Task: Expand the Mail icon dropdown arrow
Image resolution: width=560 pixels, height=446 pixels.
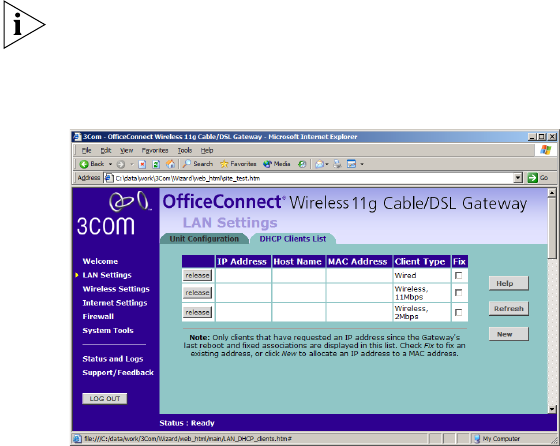Action: pyautogui.click(x=327, y=164)
